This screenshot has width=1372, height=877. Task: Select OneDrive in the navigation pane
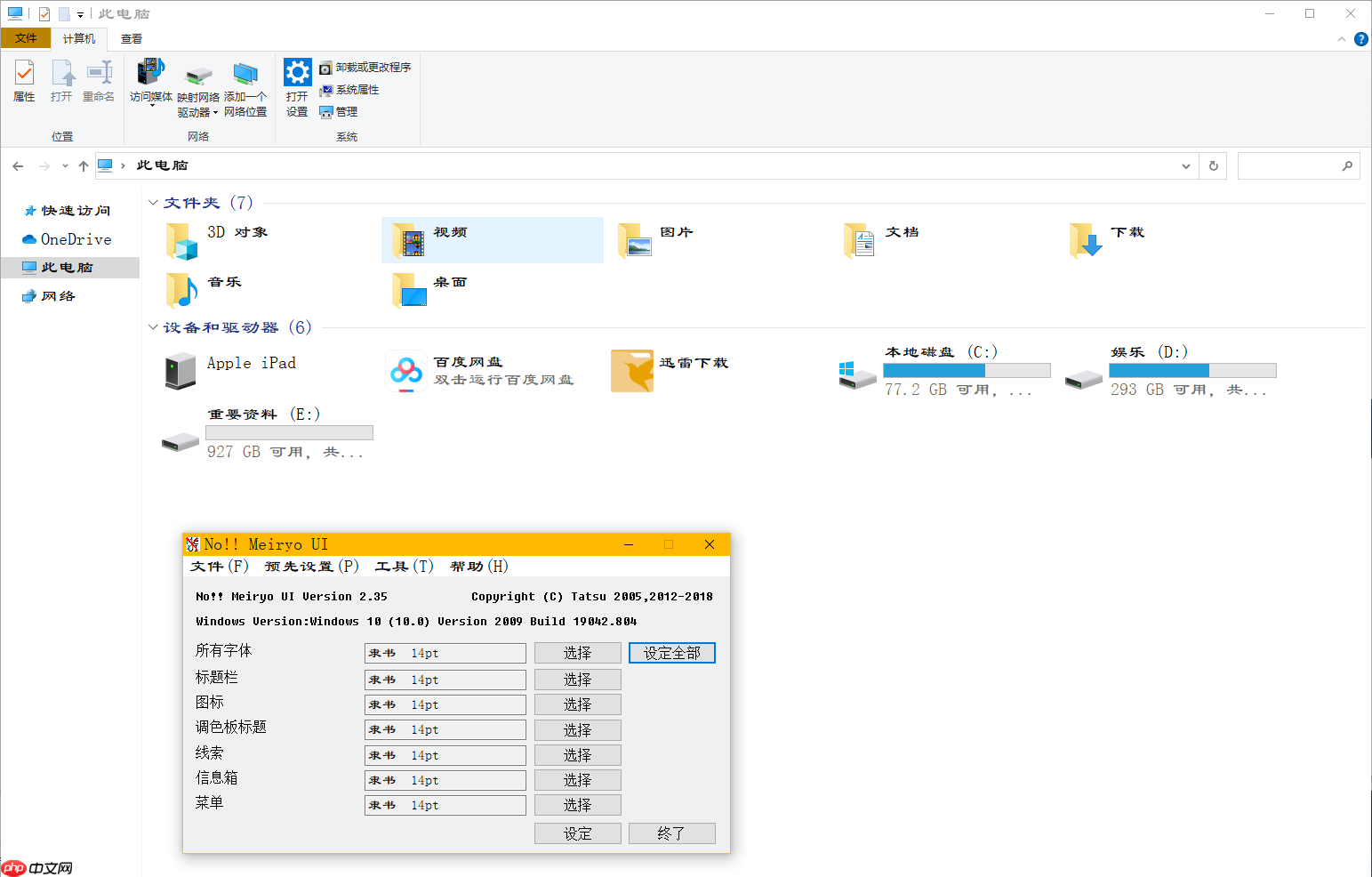point(76,239)
